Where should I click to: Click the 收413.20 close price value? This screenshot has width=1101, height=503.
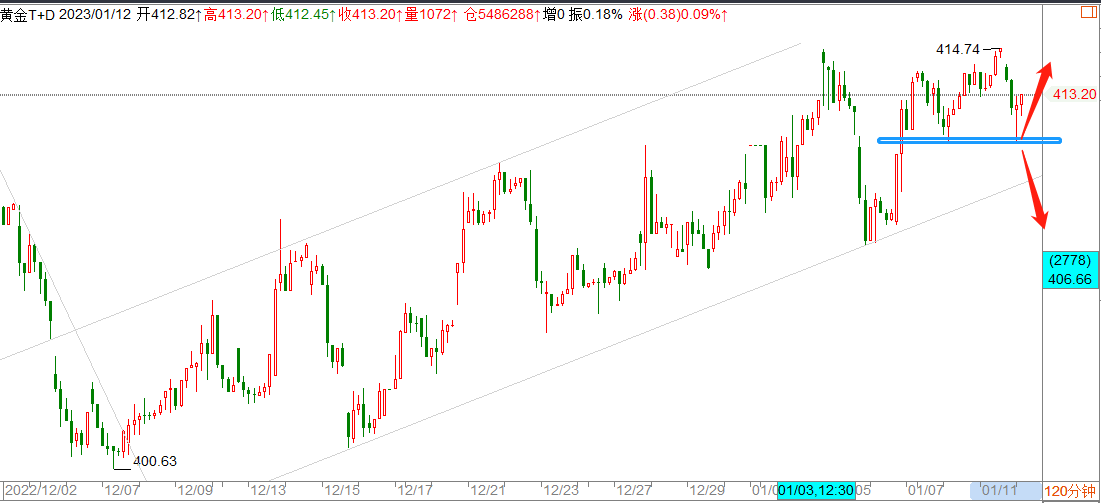[370, 15]
